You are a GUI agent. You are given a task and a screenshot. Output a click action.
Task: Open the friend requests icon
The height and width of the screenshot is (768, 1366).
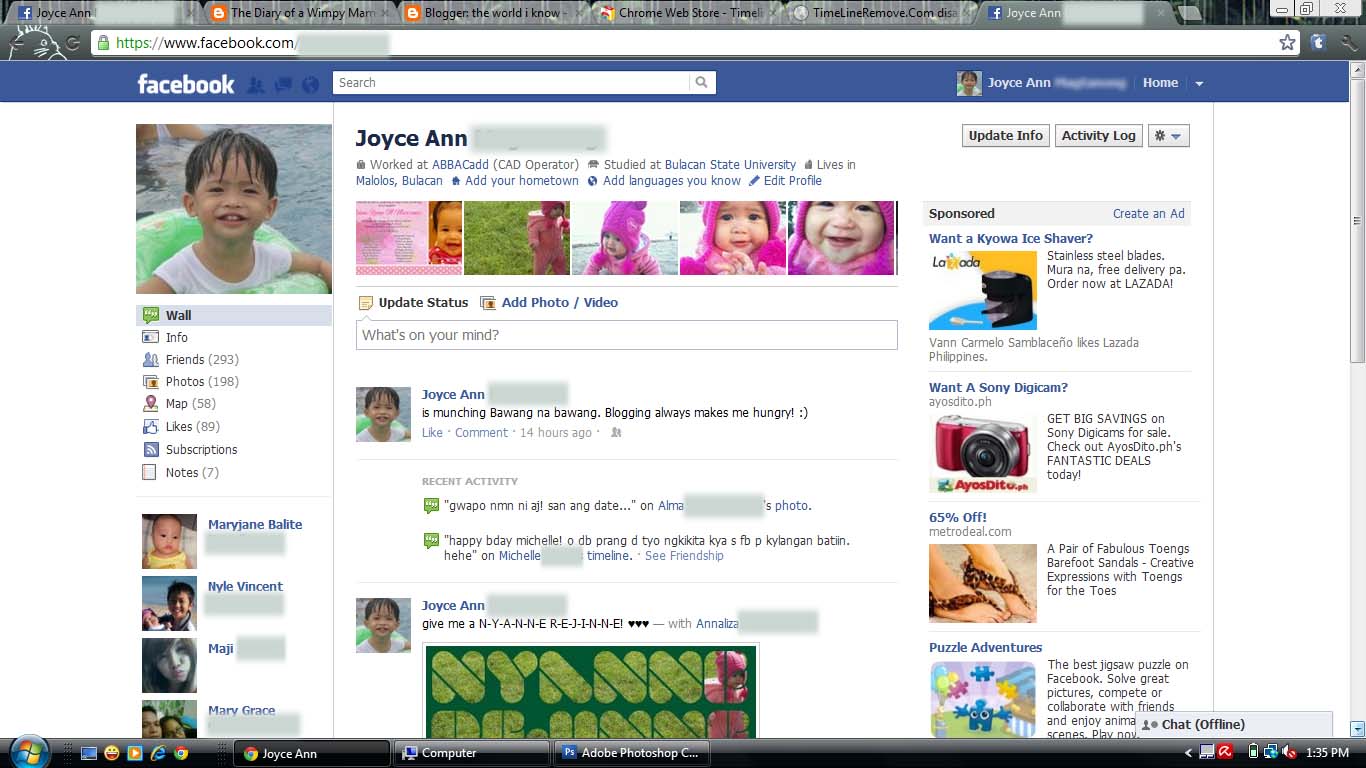pyautogui.click(x=256, y=84)
